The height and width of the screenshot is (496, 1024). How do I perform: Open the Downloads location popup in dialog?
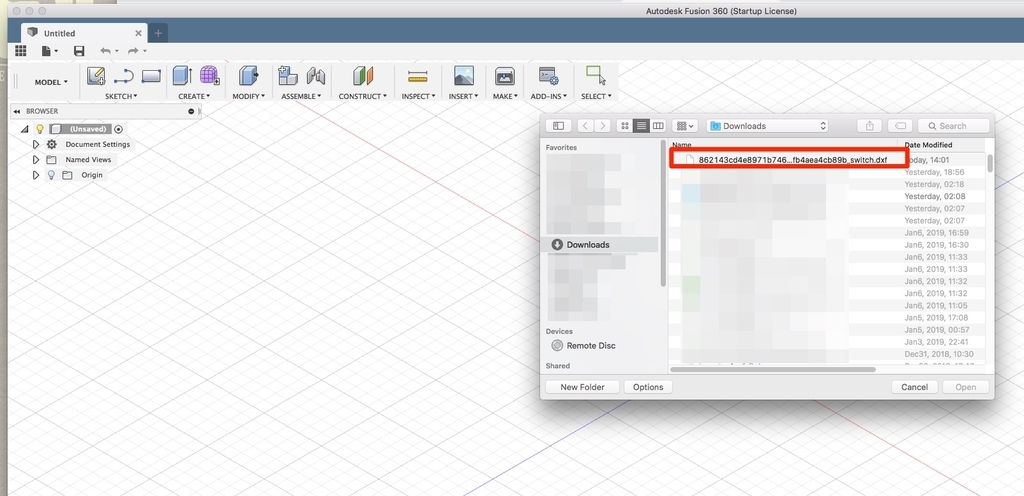click(x=768, y=126)
